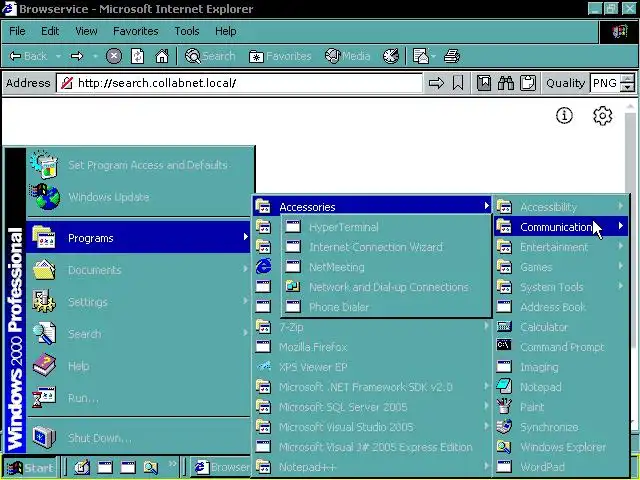Click the History icon in toolbar

(391, 56)
